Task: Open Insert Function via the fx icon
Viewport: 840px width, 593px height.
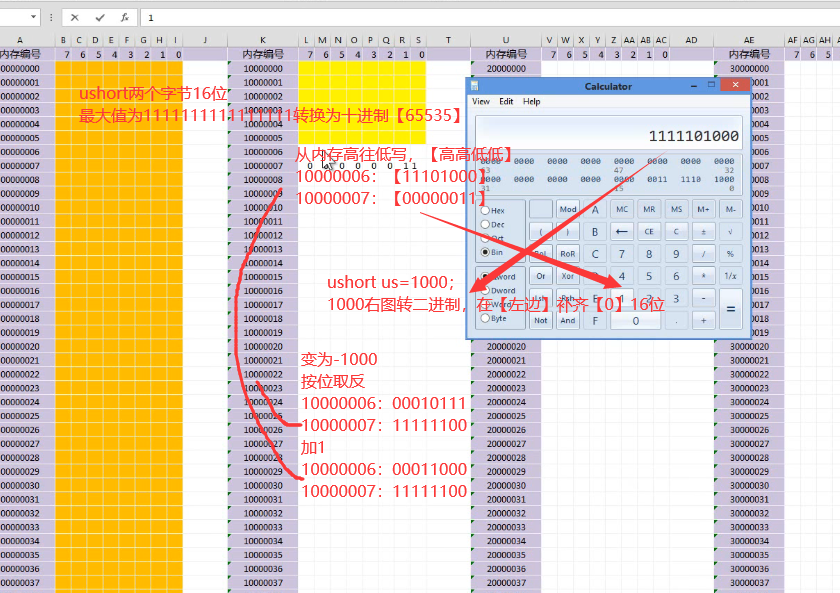Action: pyautogui.click(x=124, y=18)
